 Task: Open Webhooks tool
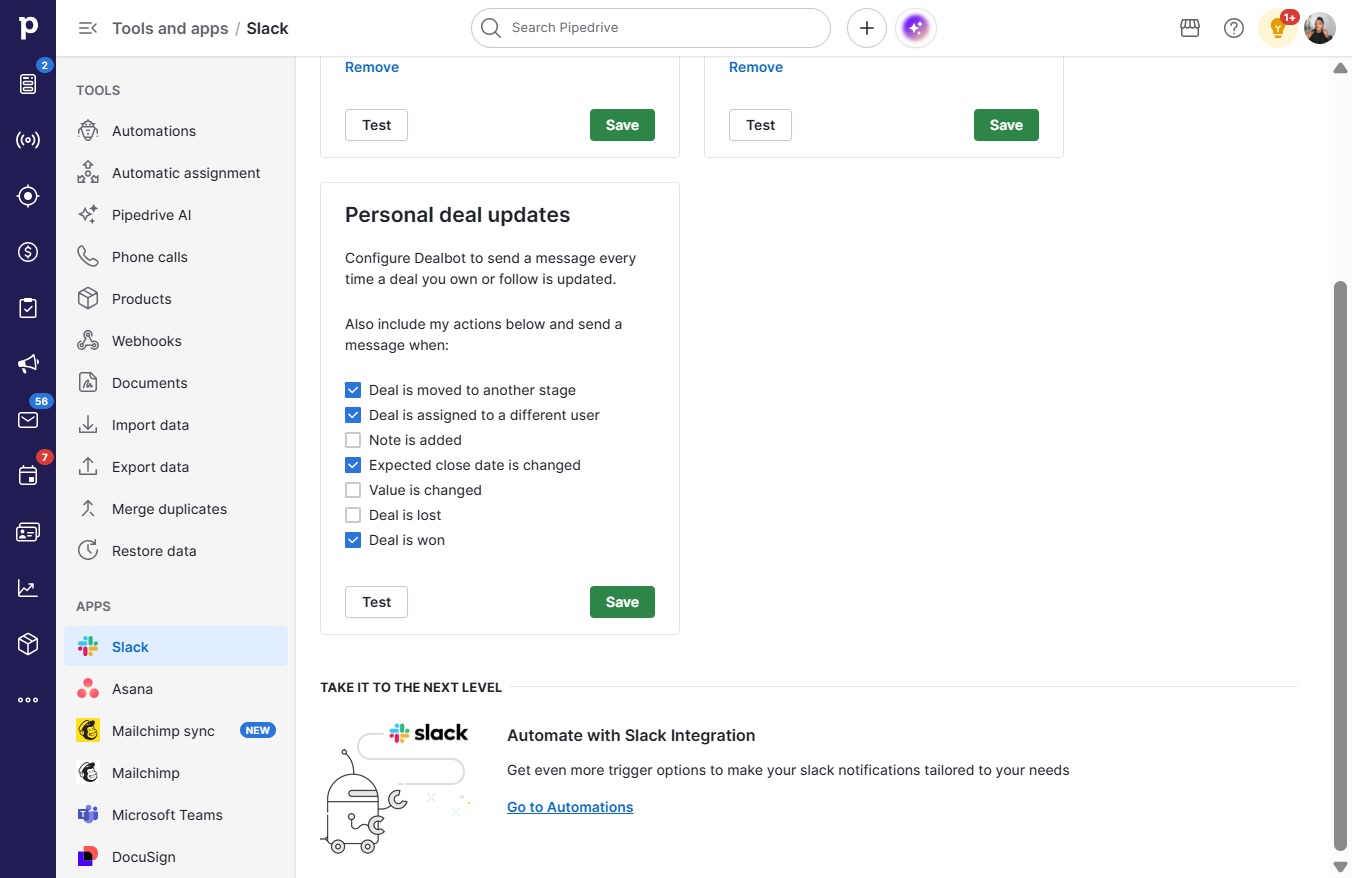pyautogui.click(x=176, y=341)
